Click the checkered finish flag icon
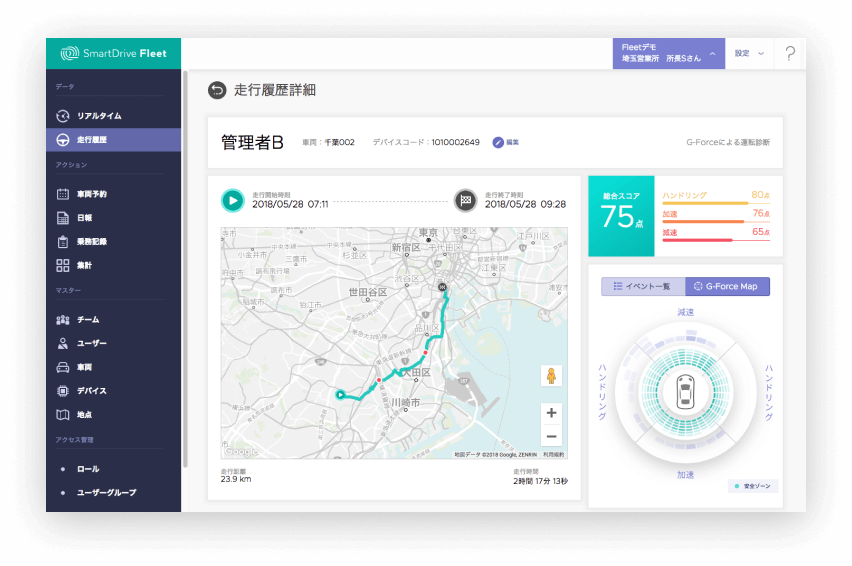 point(466,200)
